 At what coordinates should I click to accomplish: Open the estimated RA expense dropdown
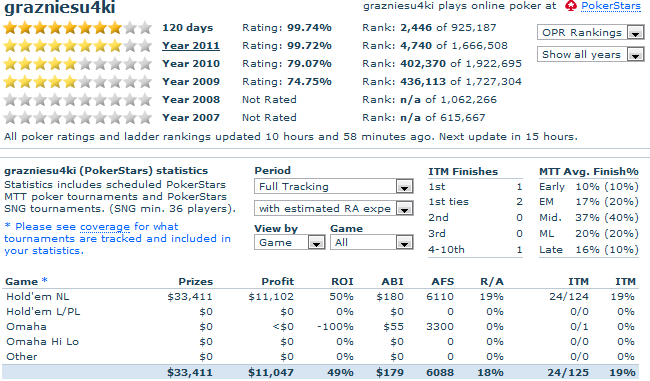click(x=334, y=208)
